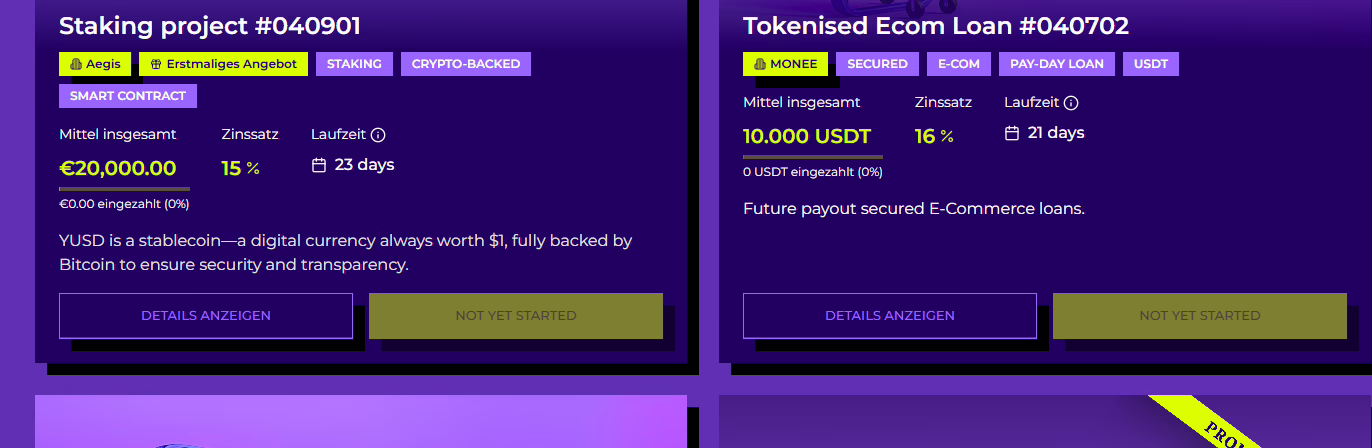
Task: Click the calendar icon beside 23 days
Action: click(320, 165)
